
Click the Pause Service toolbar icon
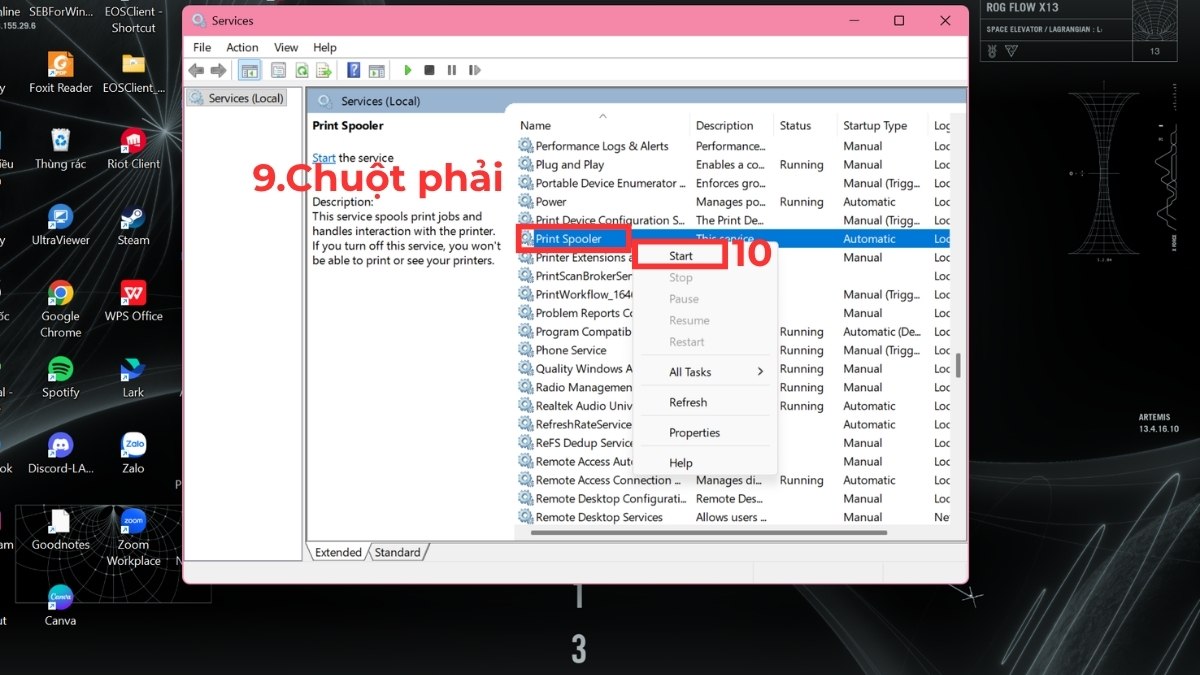click(451, 70)
